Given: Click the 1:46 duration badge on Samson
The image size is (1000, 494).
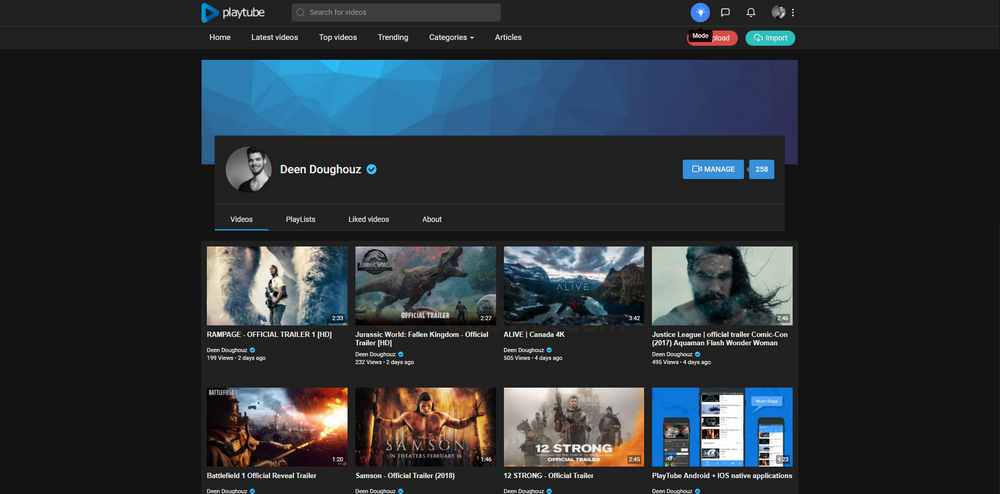Looking at the screenshot, I should point(486,459).
